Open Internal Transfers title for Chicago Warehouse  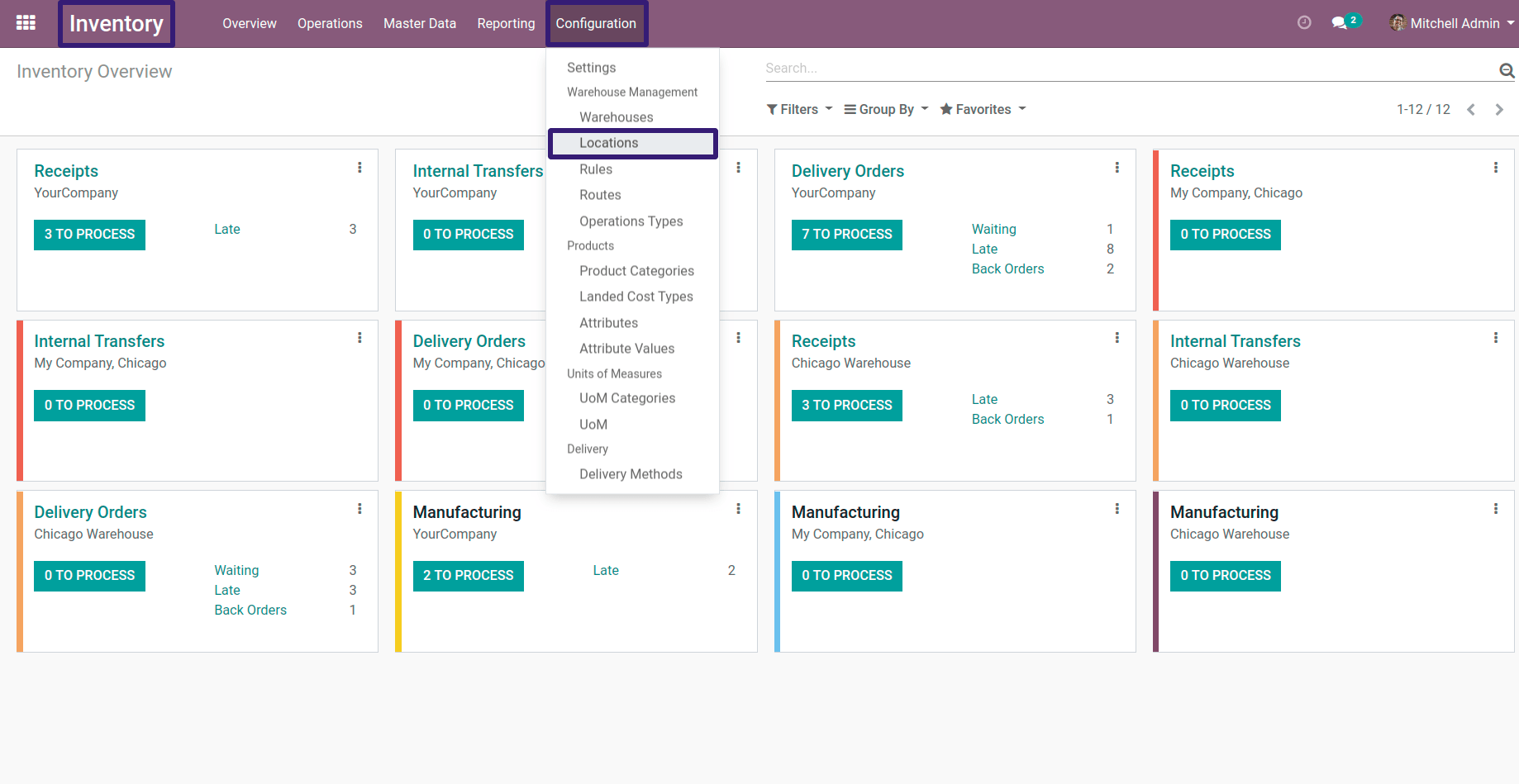point(1236,341)
